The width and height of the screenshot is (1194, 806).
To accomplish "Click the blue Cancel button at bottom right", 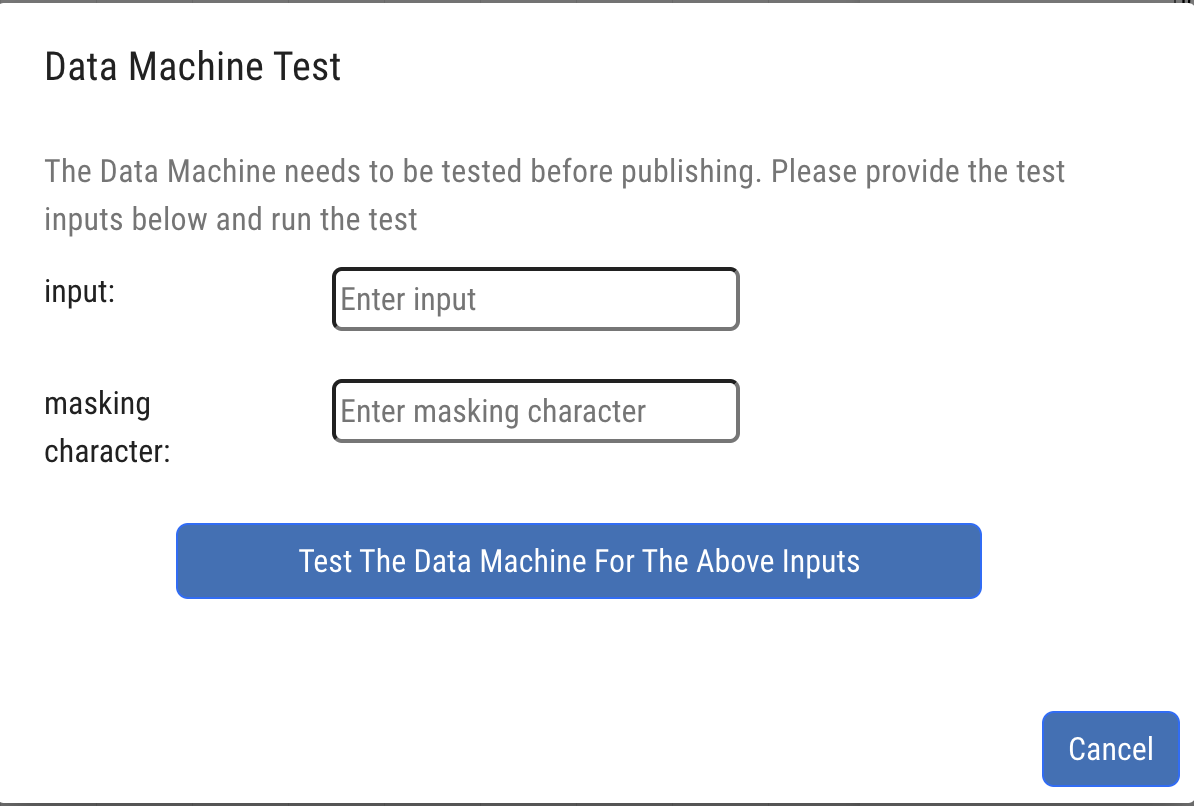I will click(1110, 749).
